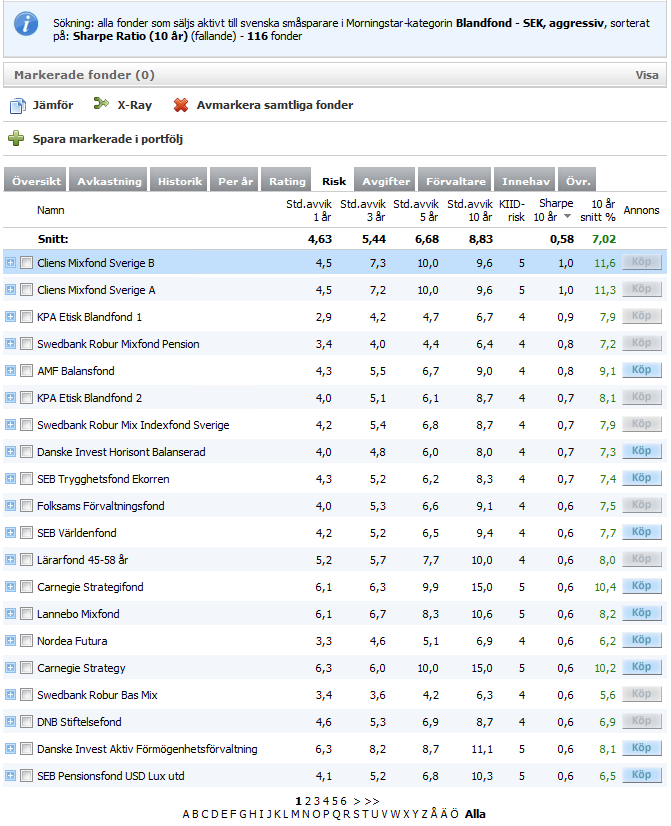671x826 pixels.
Task: Tick checkbox for Danske Invest Aktiv Förmögenhetsförvaltning
Action: (26, 749)
